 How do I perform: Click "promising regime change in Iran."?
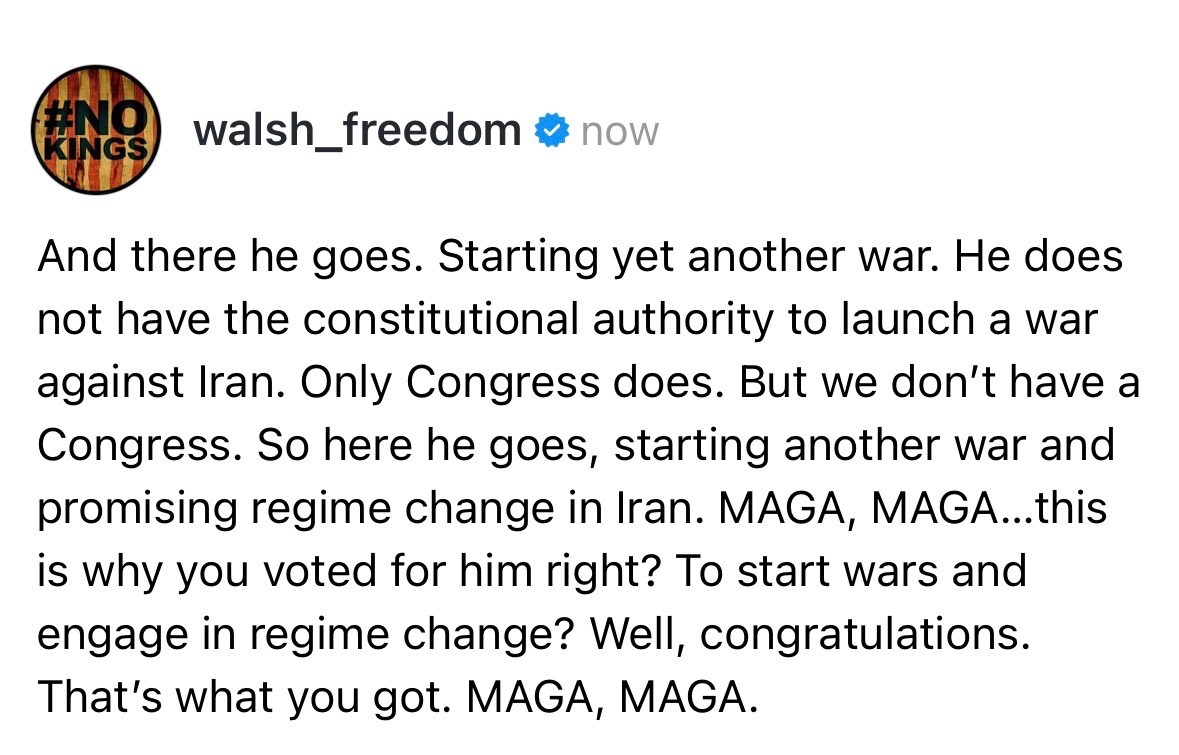(x=370, y=510)
